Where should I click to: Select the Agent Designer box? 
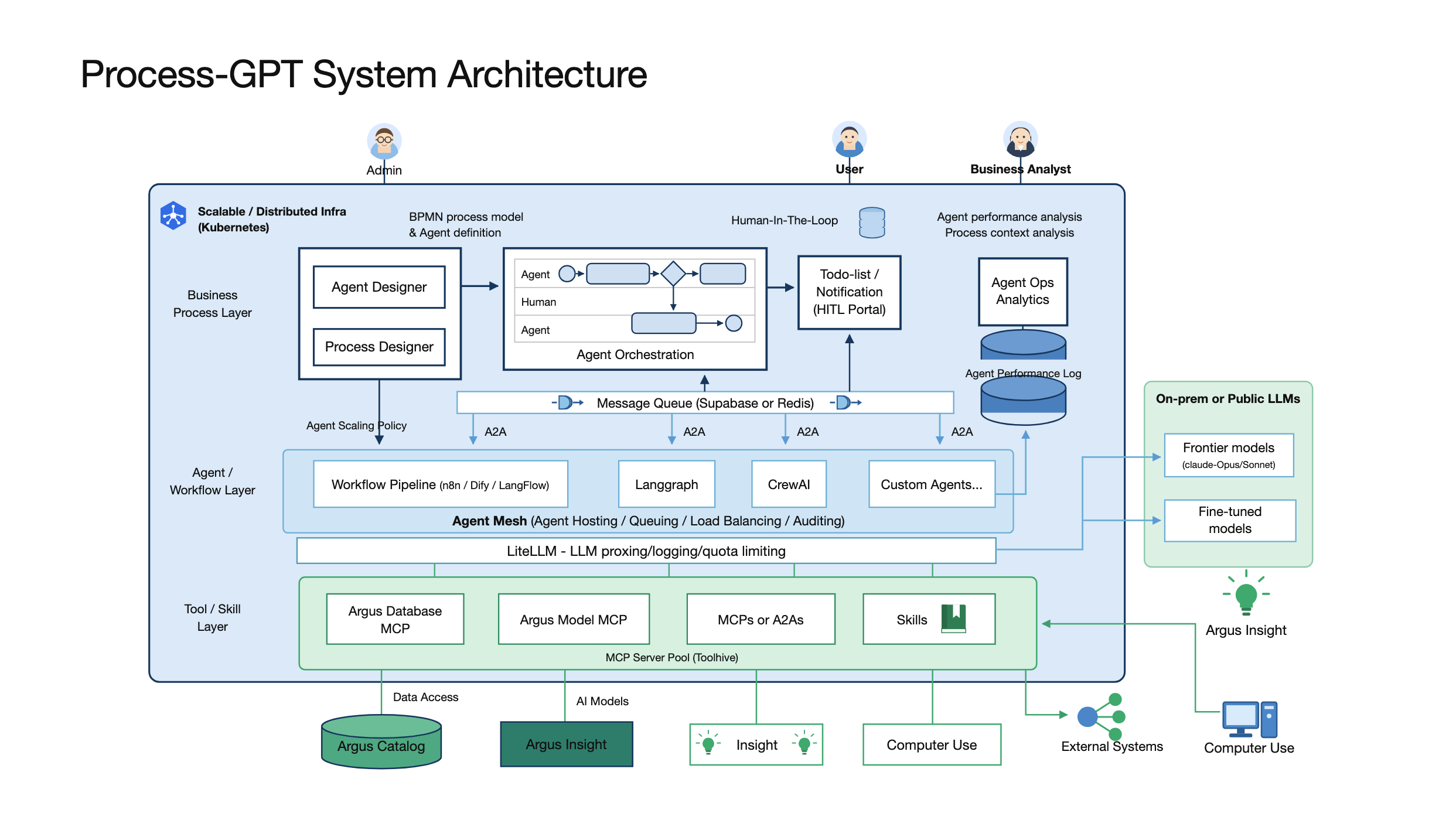pos(379,287)
